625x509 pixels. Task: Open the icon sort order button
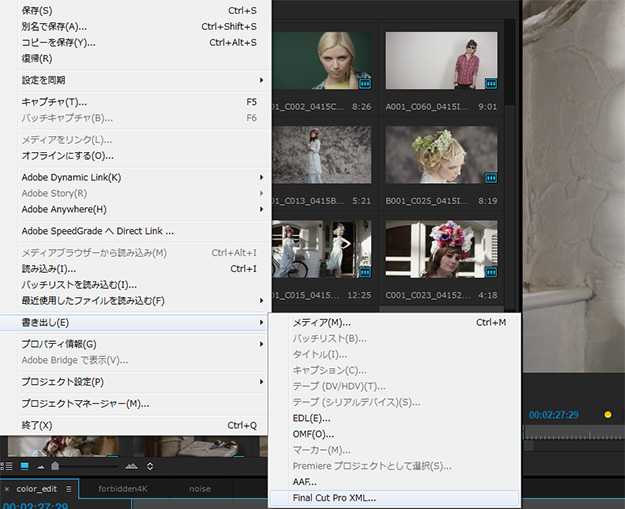point(151,466)
